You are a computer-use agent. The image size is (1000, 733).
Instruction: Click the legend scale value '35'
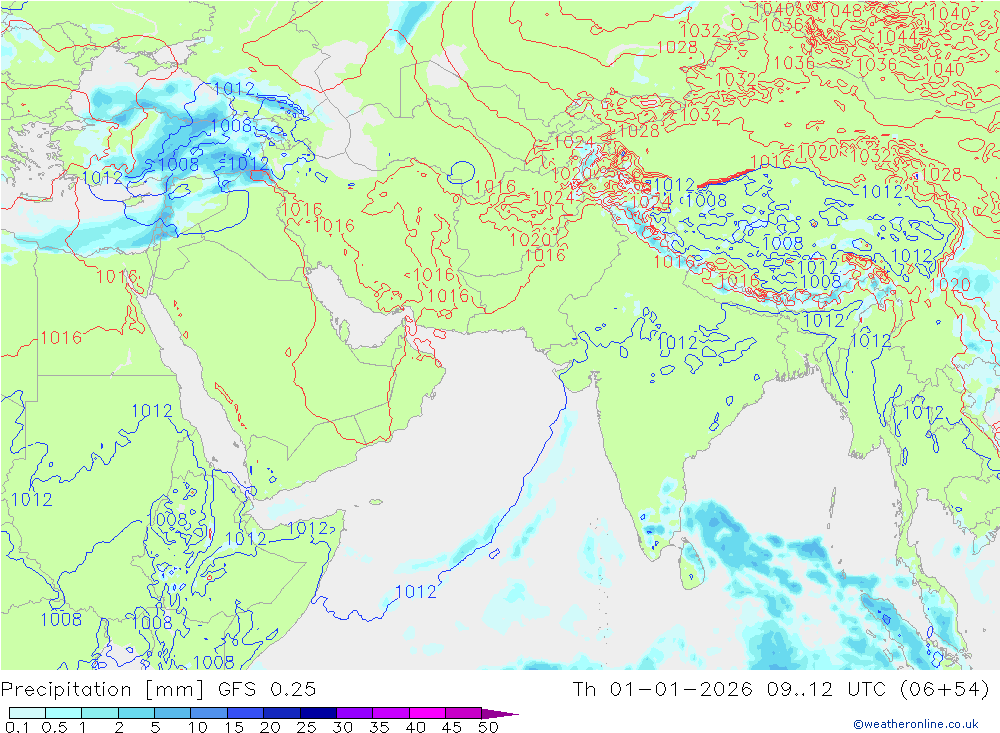379,727
